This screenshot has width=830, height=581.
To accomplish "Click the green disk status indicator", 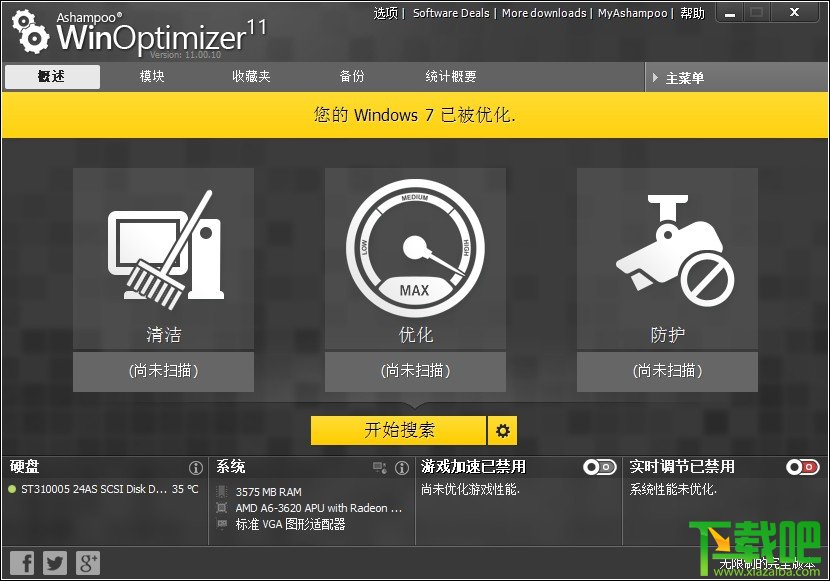I will tap(12, 489).
